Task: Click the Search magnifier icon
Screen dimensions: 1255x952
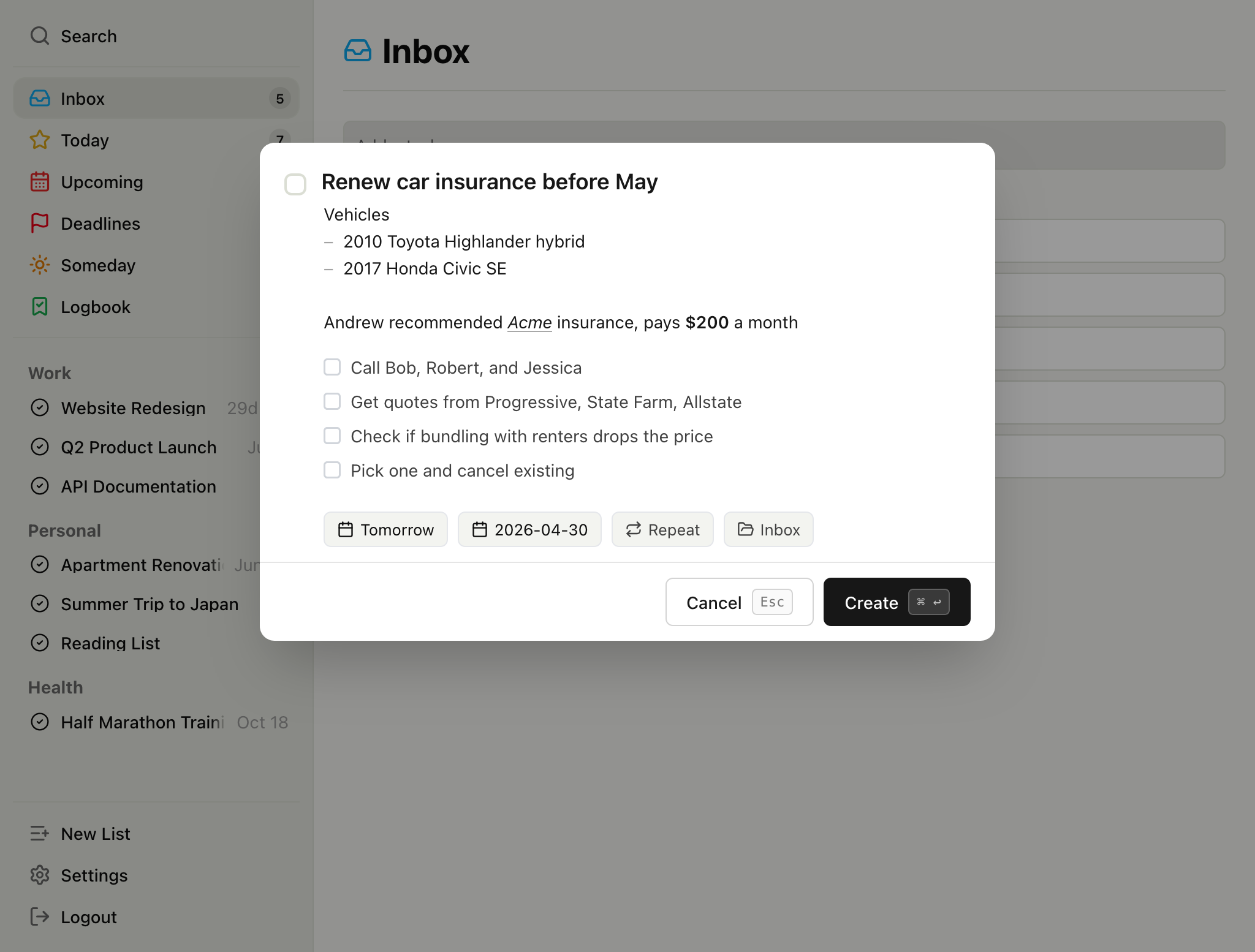Action: tap(40, 36)
